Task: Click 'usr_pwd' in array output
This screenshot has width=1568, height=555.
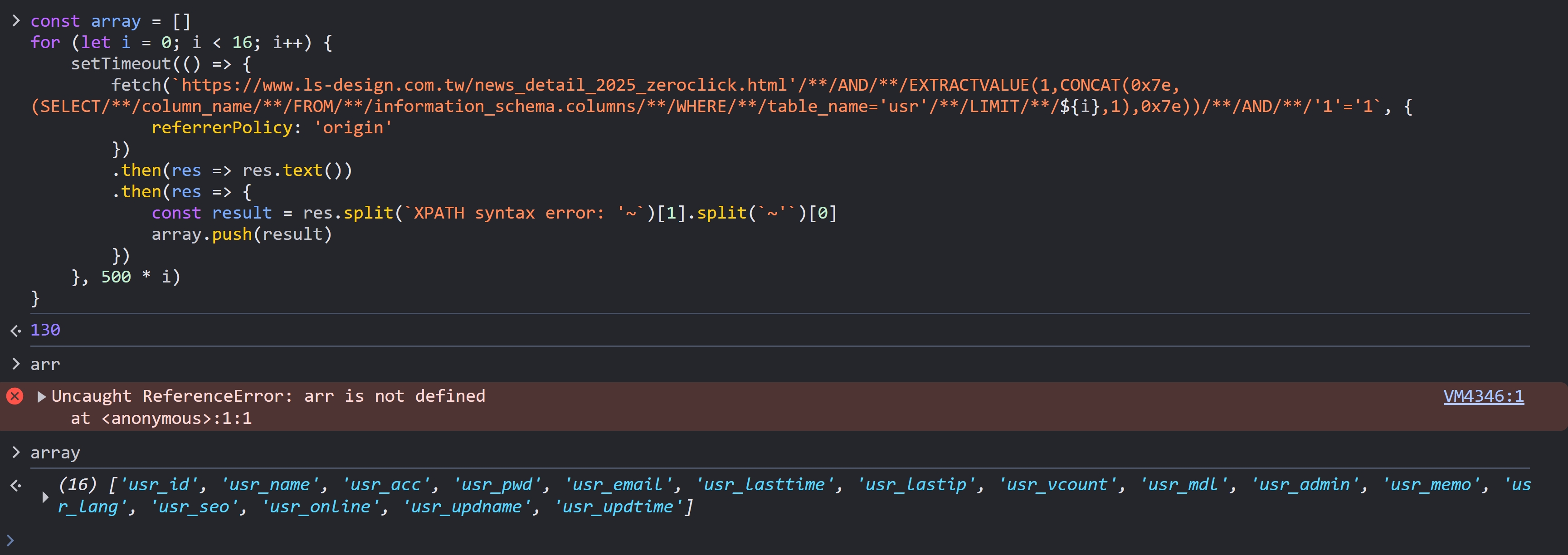Action: 497,484
